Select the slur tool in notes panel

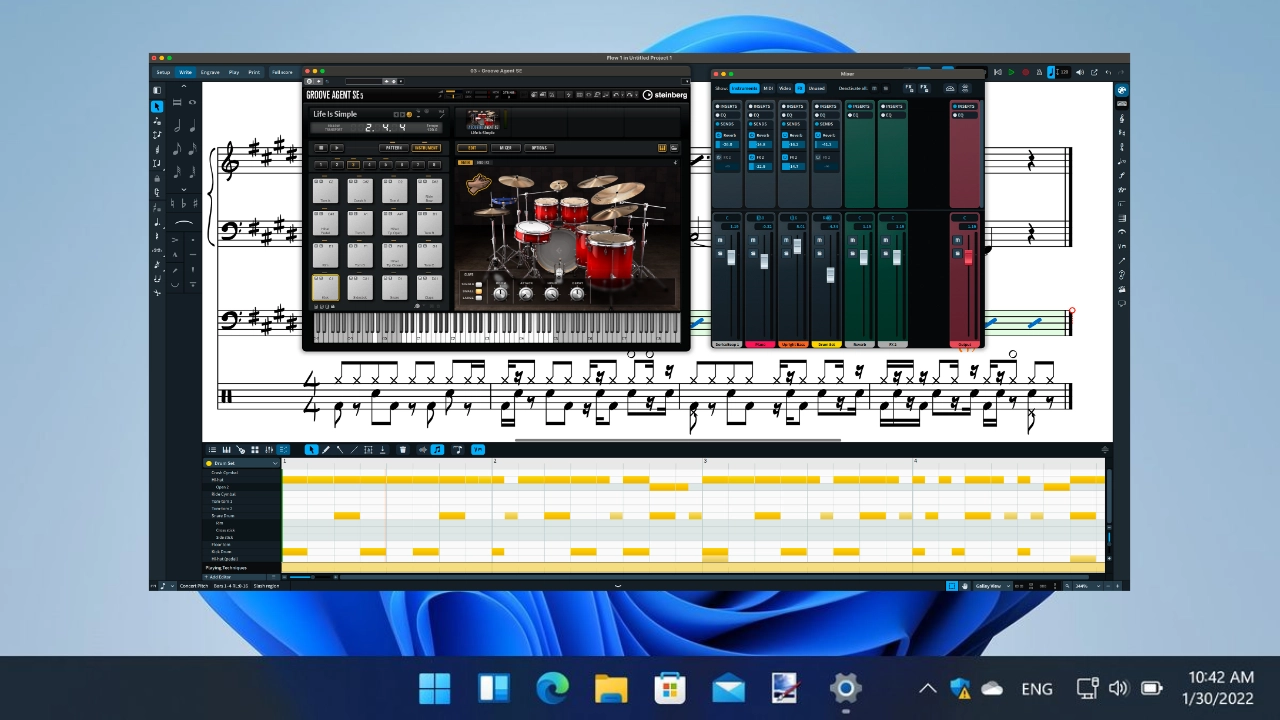coord(184,223)
